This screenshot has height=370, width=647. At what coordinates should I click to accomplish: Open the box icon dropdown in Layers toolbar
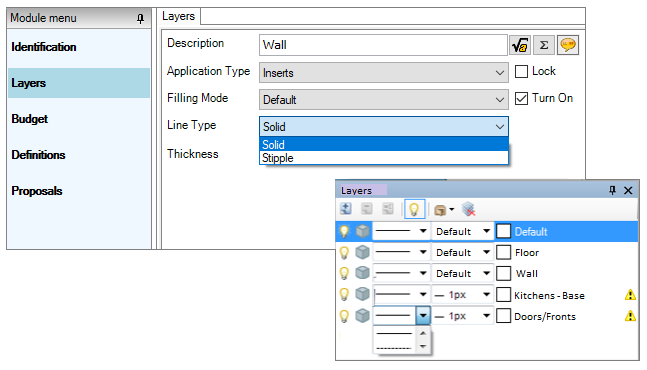point(444,210)
